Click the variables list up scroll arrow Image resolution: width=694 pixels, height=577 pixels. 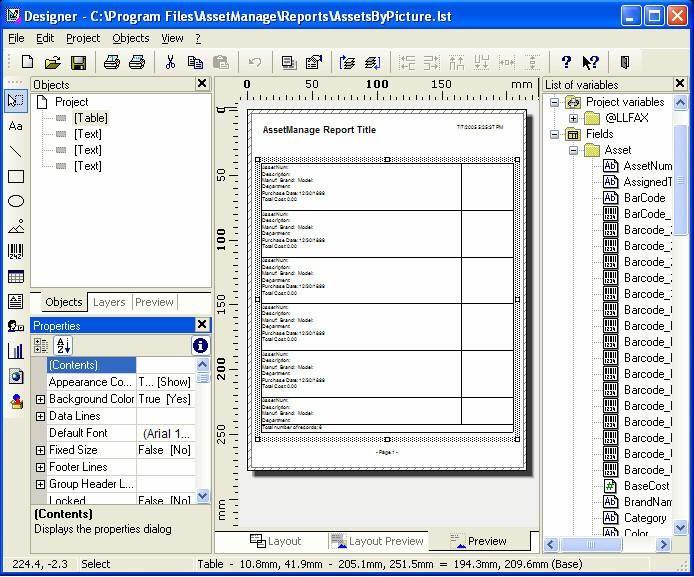click(680, 103)
